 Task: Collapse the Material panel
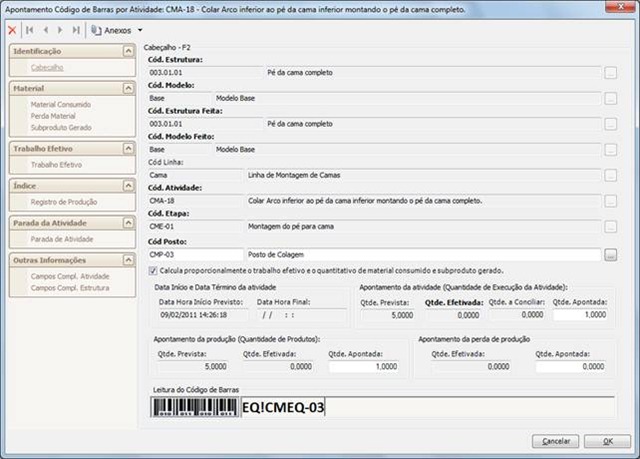[128, 88]
